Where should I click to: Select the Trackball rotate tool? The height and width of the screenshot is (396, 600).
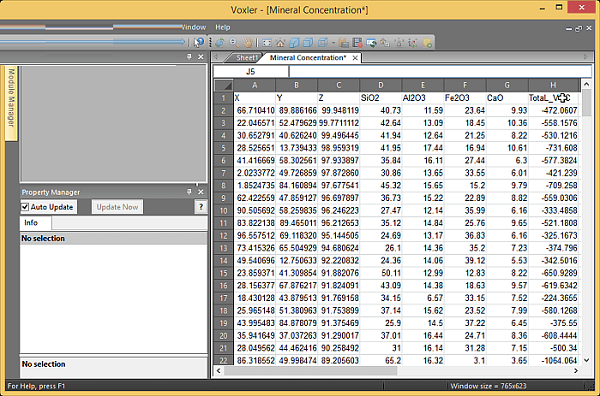point(220,42)
